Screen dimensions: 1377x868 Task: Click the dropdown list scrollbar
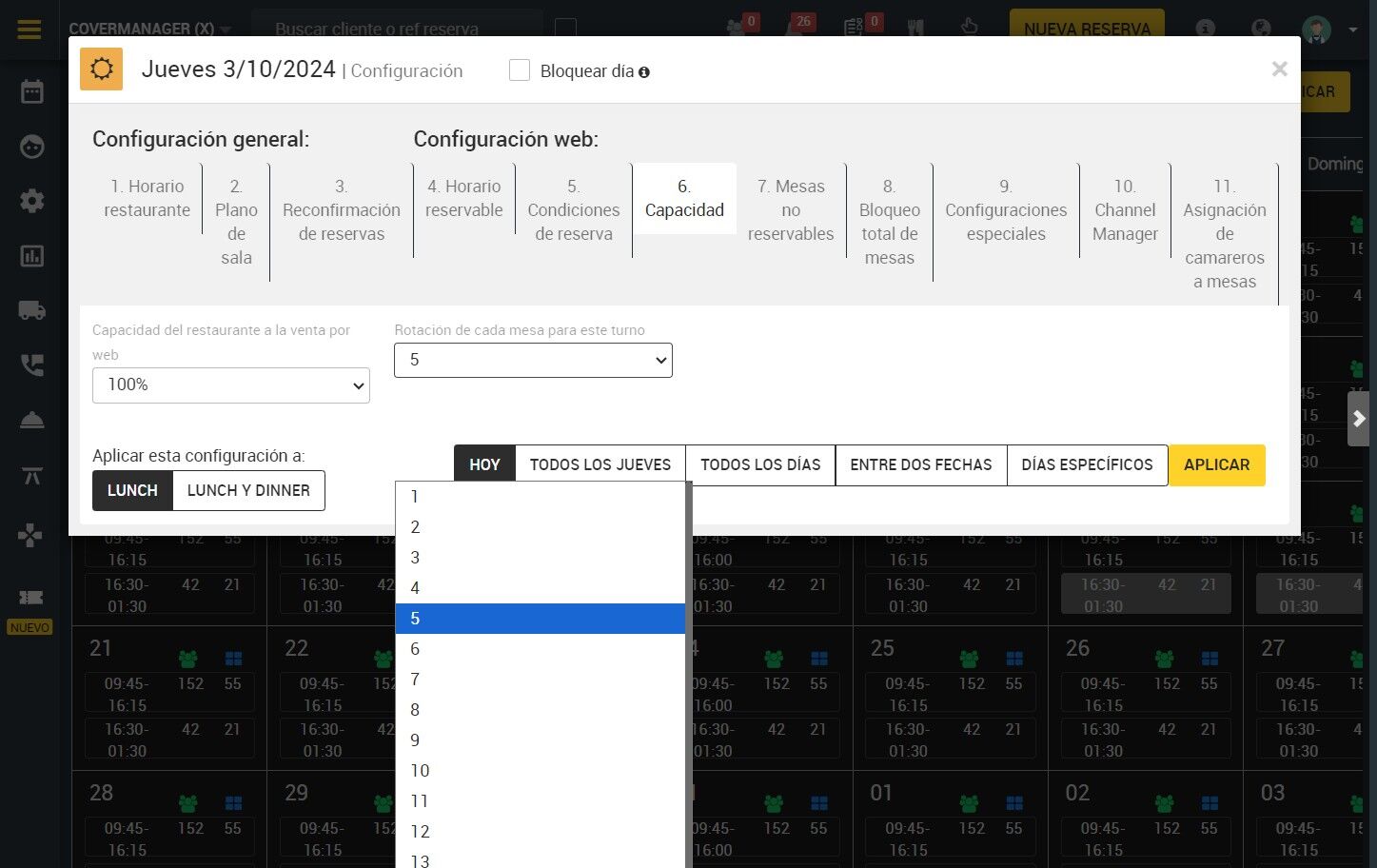(688, 675)
